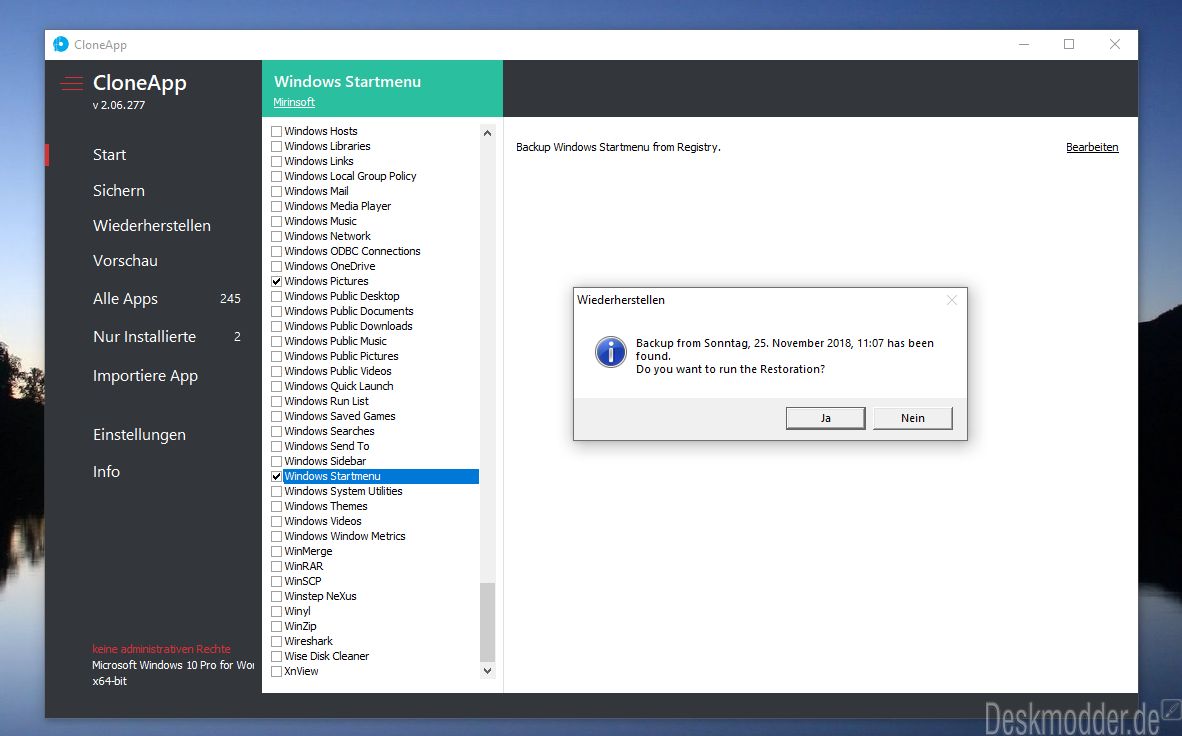The width and height of the screenshot is (1182, 736).
Task: Show Alle Apps list
Action: click(125, 299)
